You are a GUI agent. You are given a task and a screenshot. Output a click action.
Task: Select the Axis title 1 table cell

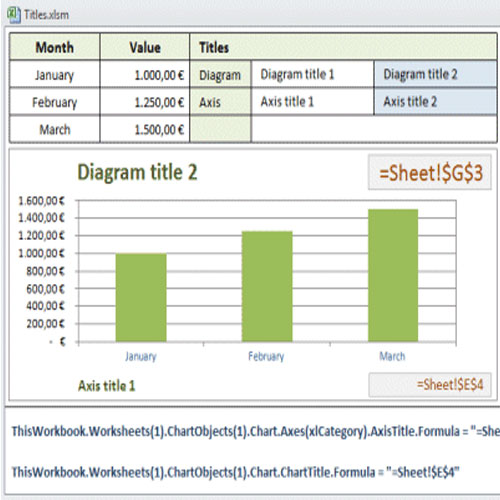313,102
